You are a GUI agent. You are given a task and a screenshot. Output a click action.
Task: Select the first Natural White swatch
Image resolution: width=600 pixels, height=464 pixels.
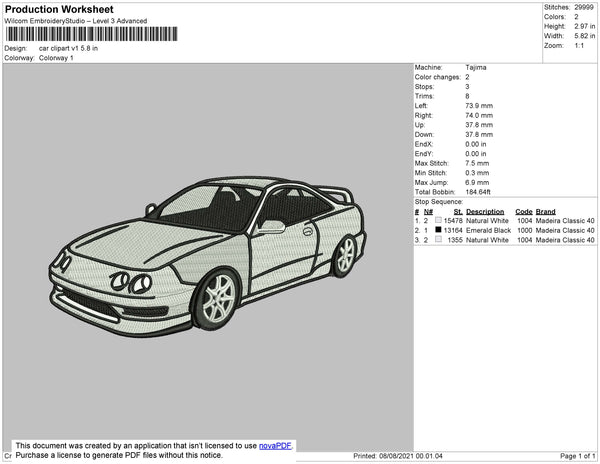point(438,221)
